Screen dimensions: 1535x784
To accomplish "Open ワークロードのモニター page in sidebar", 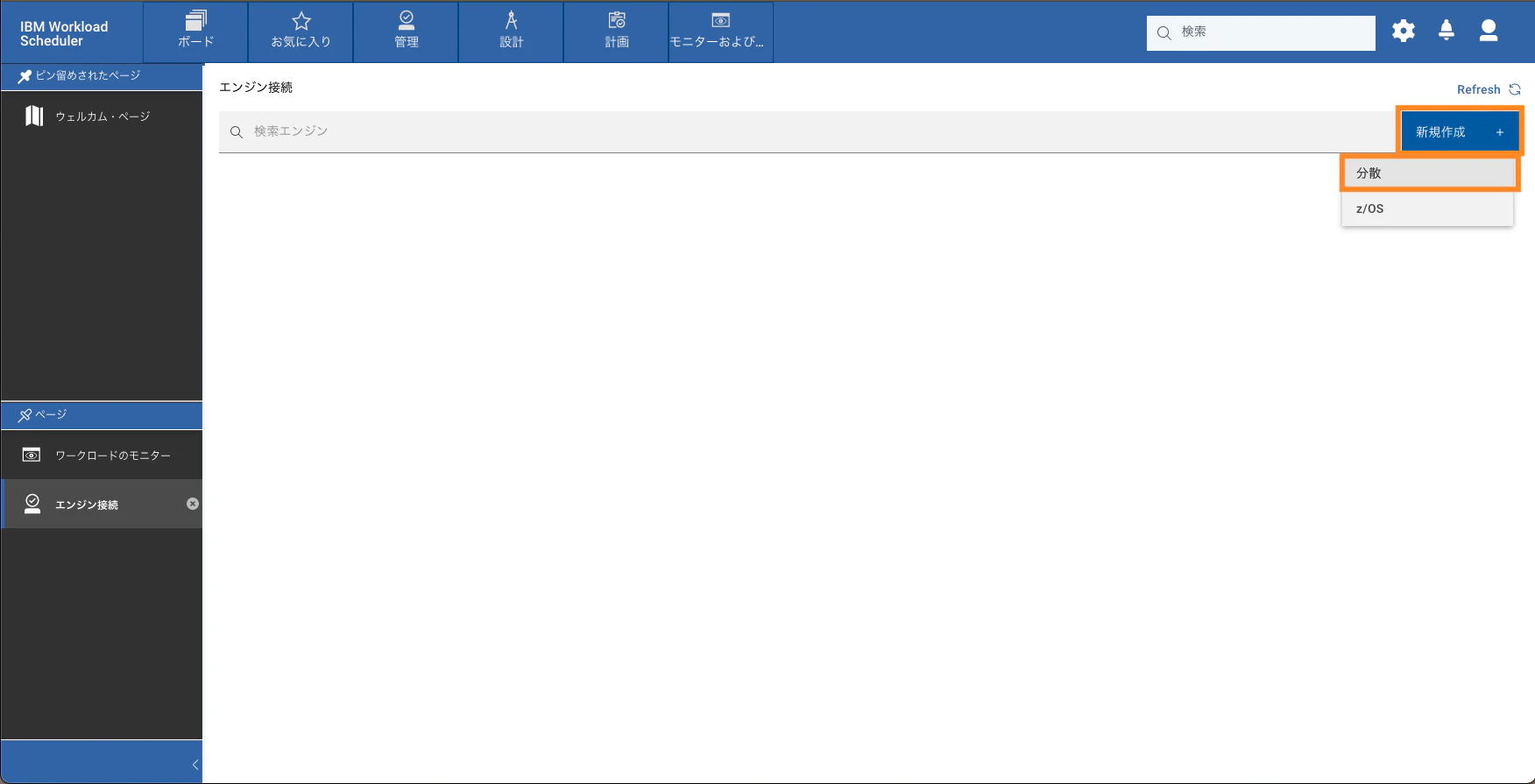I will coord(102,455).
